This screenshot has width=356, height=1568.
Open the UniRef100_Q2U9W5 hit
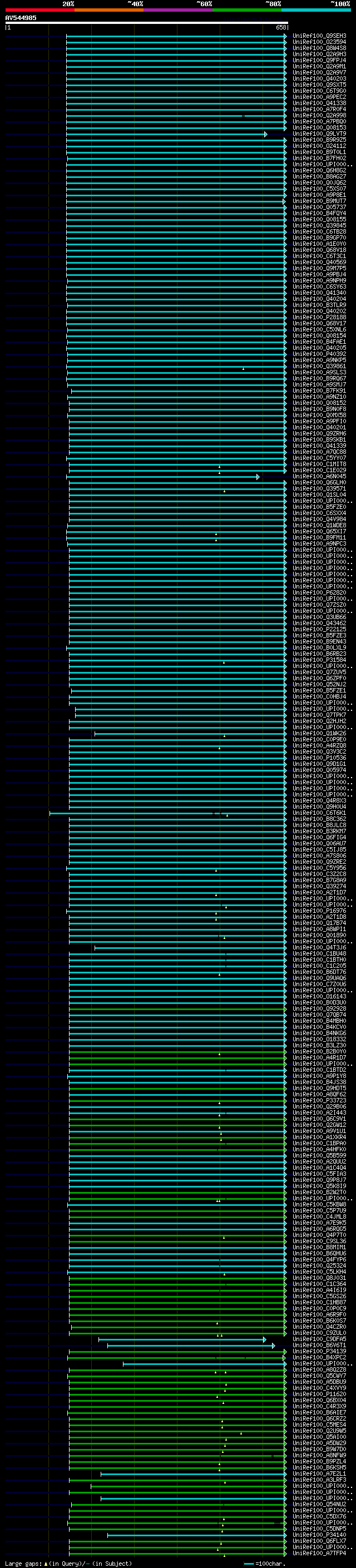point(319,1431)
